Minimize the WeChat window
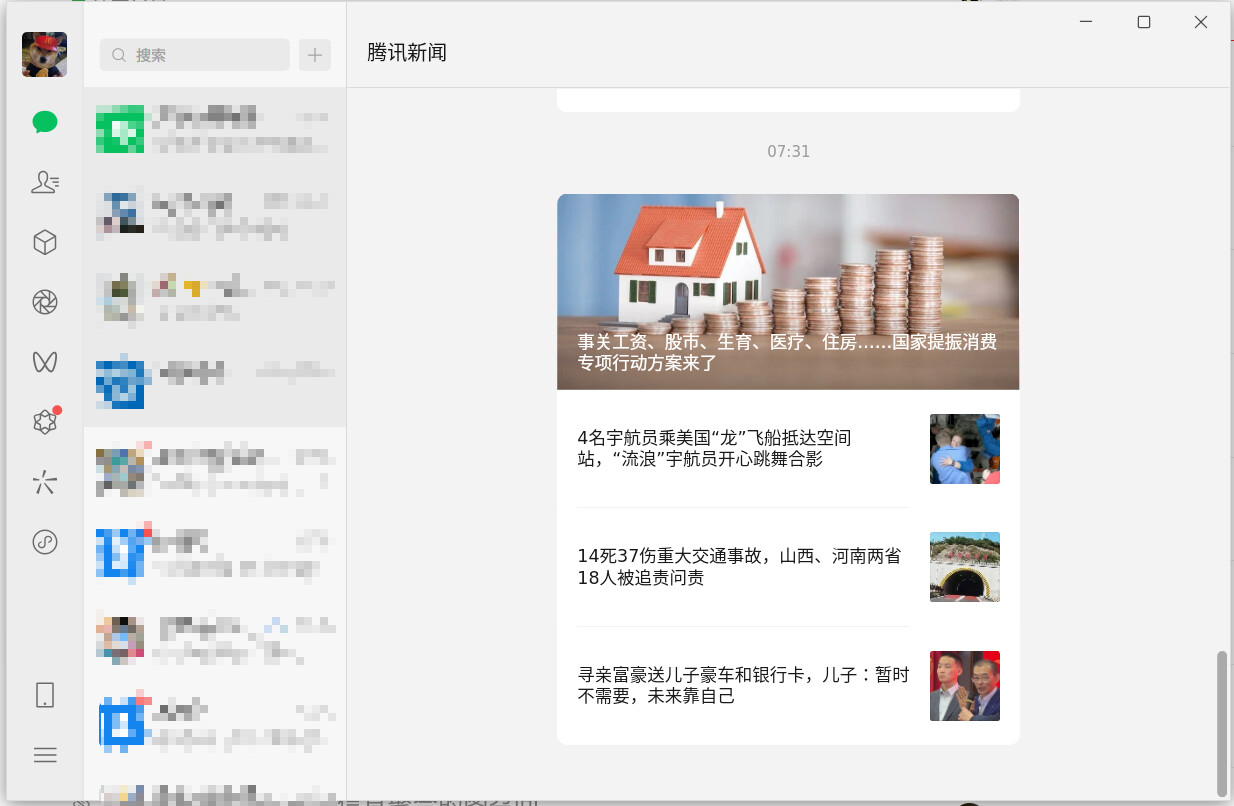The image size is (1234, 806). point(1087,22)
